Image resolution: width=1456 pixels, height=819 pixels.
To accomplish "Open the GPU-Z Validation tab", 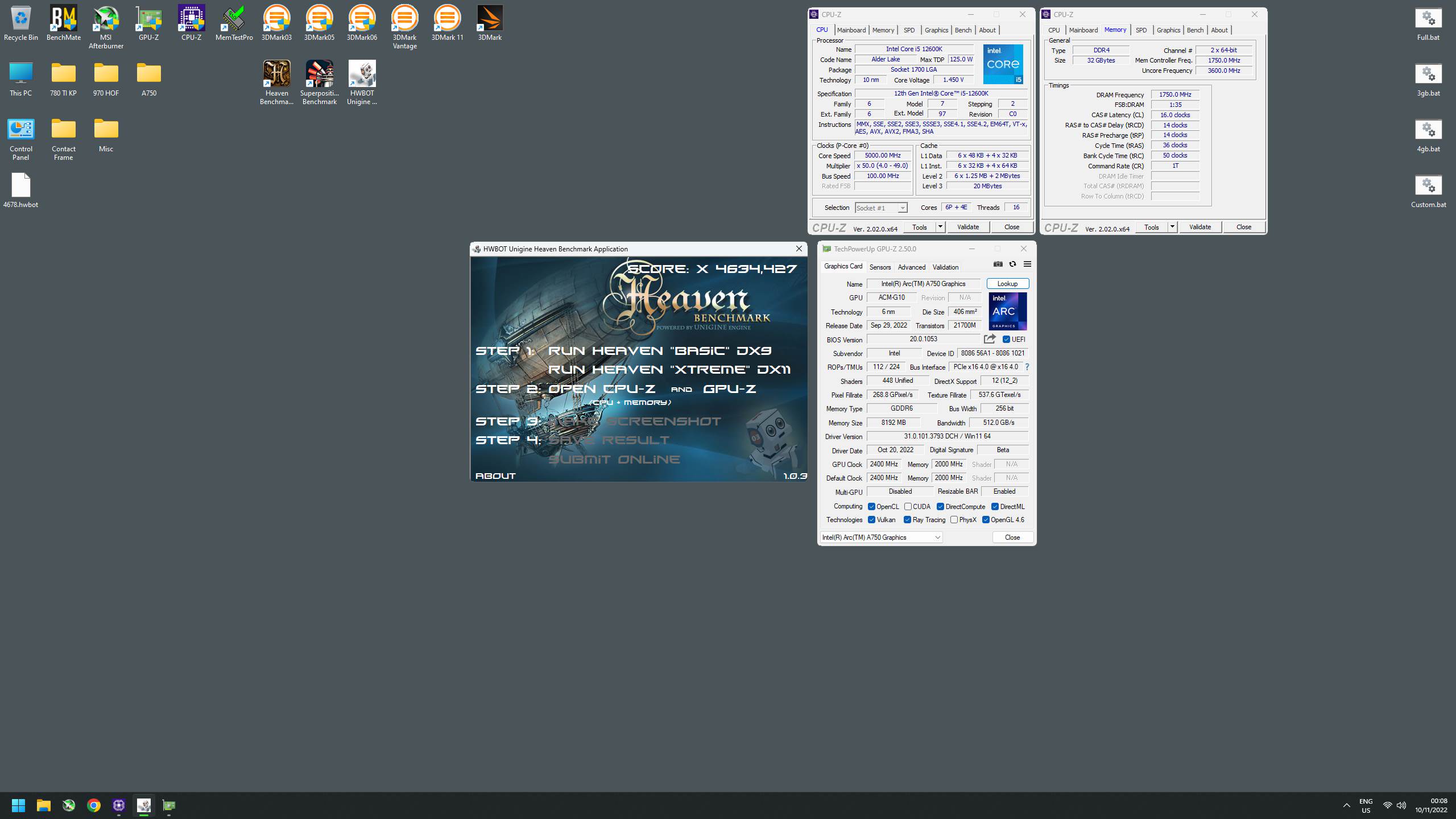I will (x=945, y=267).
